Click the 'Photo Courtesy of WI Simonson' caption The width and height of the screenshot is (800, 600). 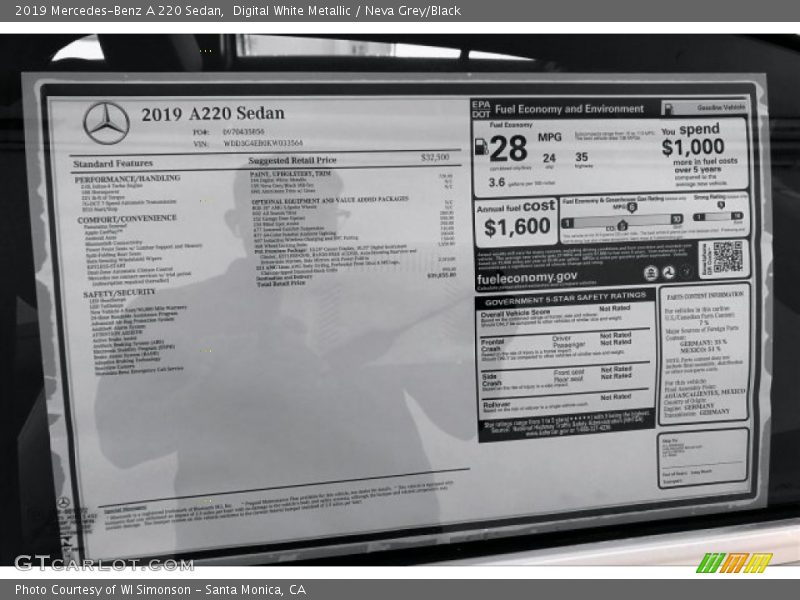(103, 590)
